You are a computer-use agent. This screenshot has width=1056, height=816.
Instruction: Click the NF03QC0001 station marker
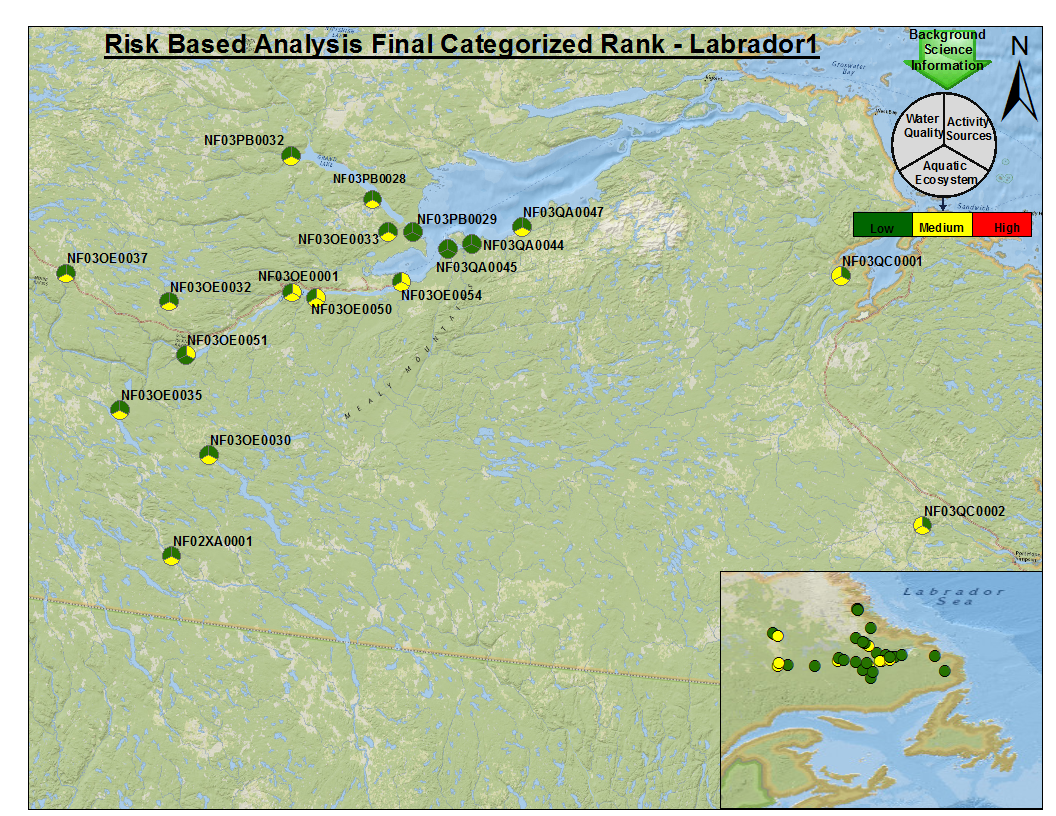[842, 276]
